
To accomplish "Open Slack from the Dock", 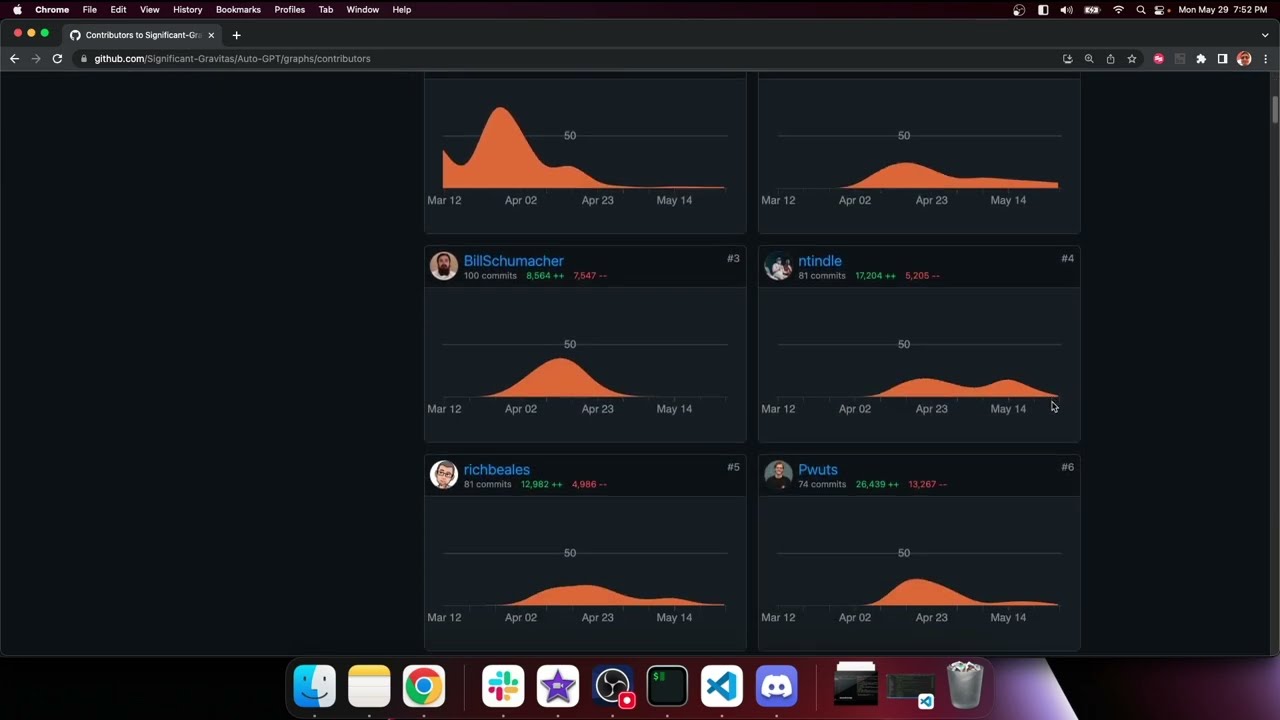I will (503, 687).
